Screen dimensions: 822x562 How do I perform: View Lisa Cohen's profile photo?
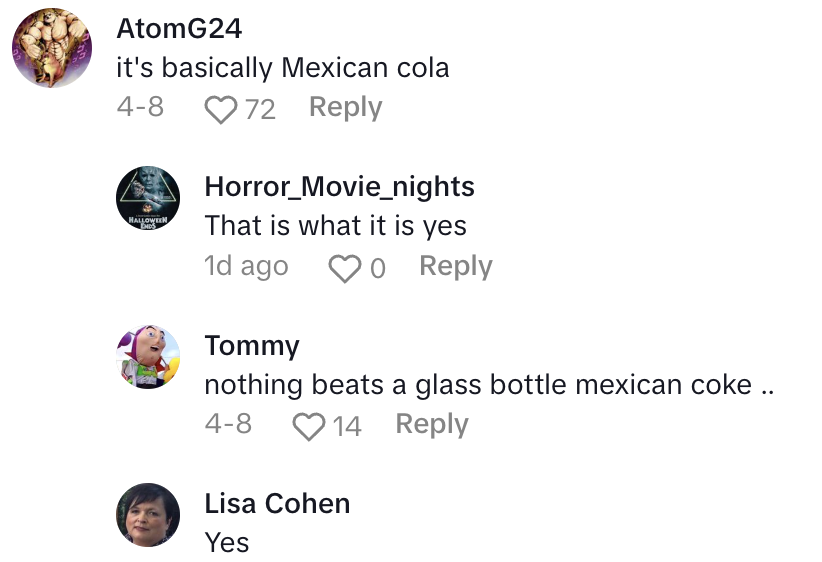click(x=148, y=515)
